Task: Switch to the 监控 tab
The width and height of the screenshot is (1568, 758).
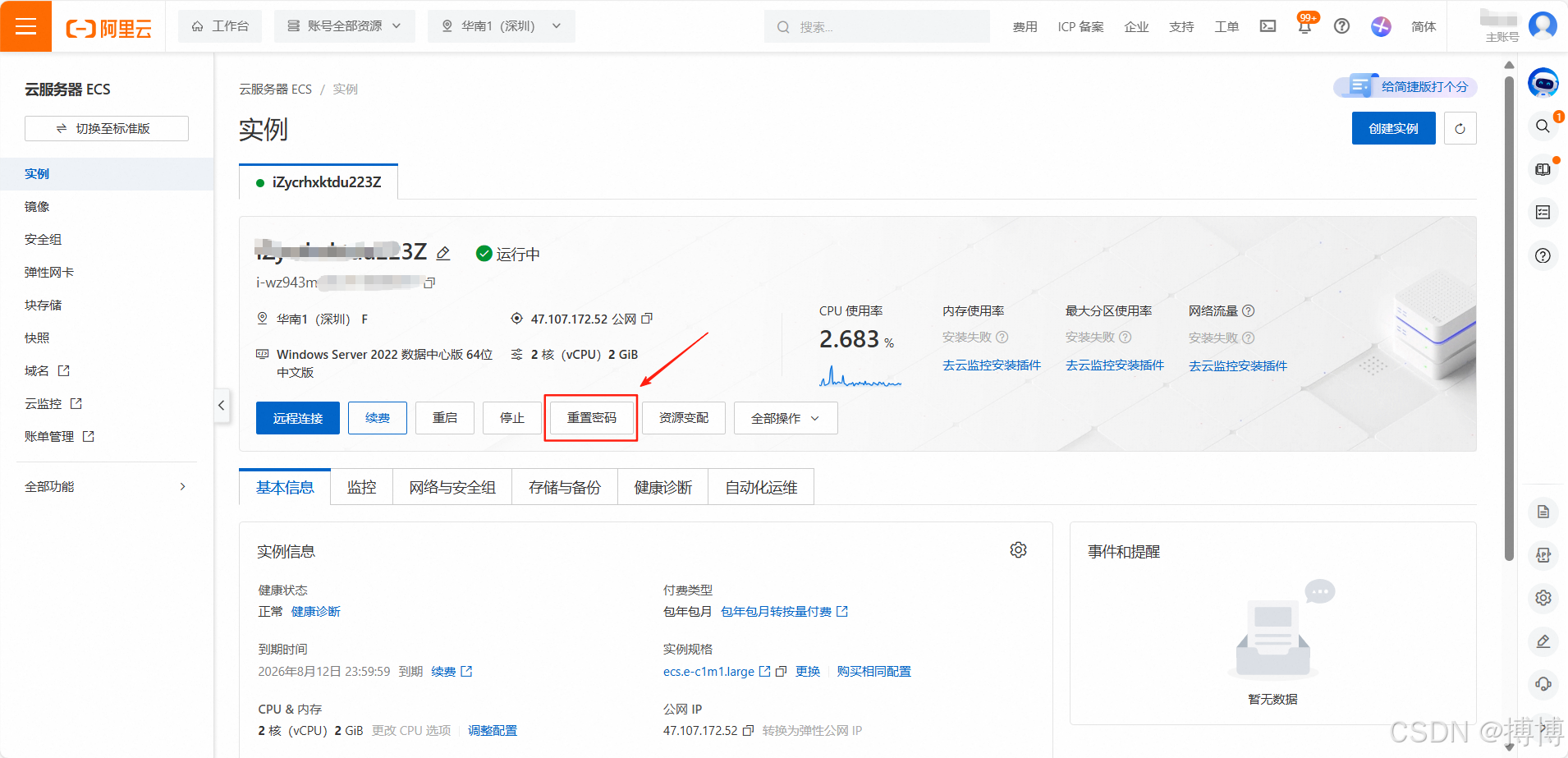Action: click(x=360, y=486)
